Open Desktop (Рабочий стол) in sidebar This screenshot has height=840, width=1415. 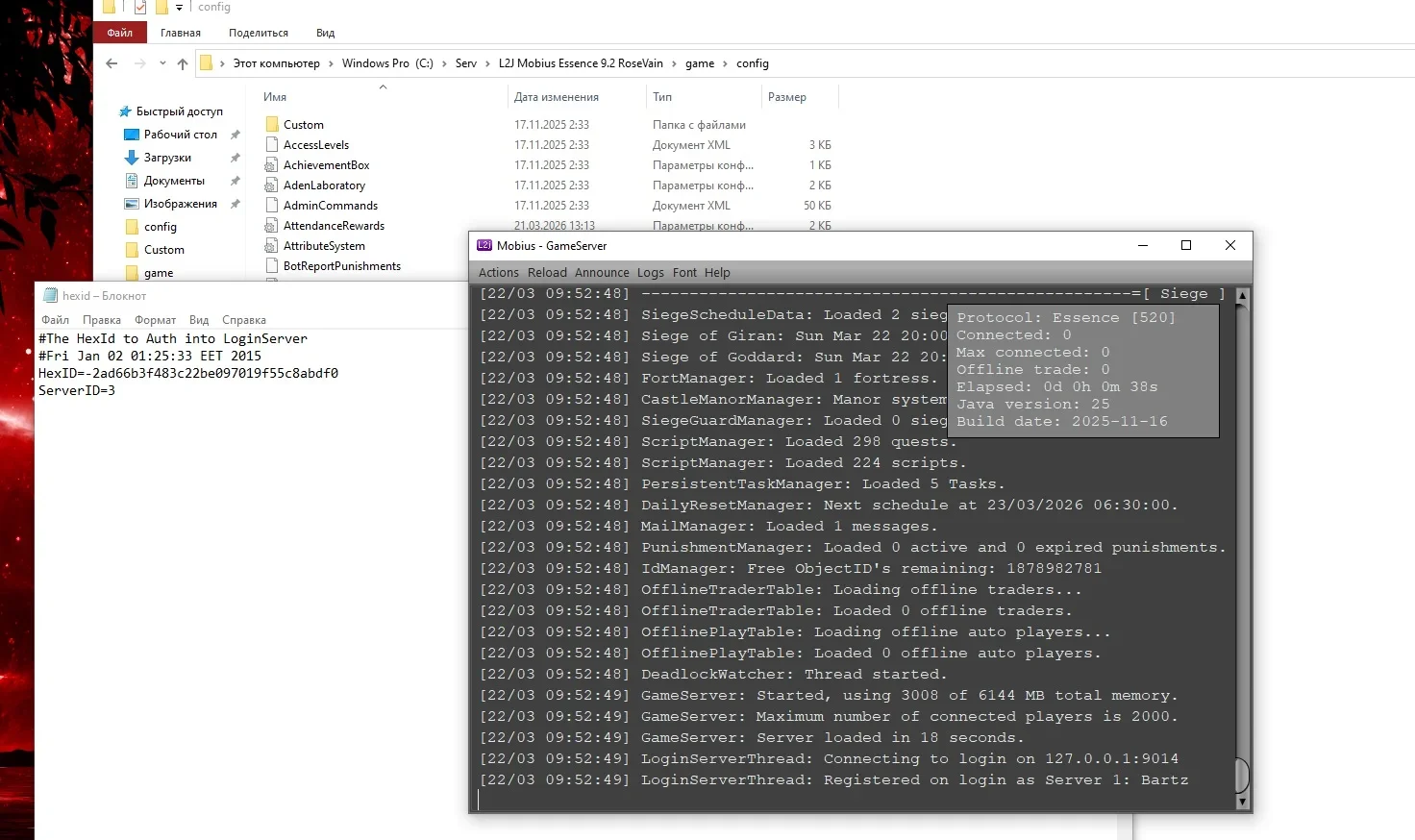pos(181,135)
